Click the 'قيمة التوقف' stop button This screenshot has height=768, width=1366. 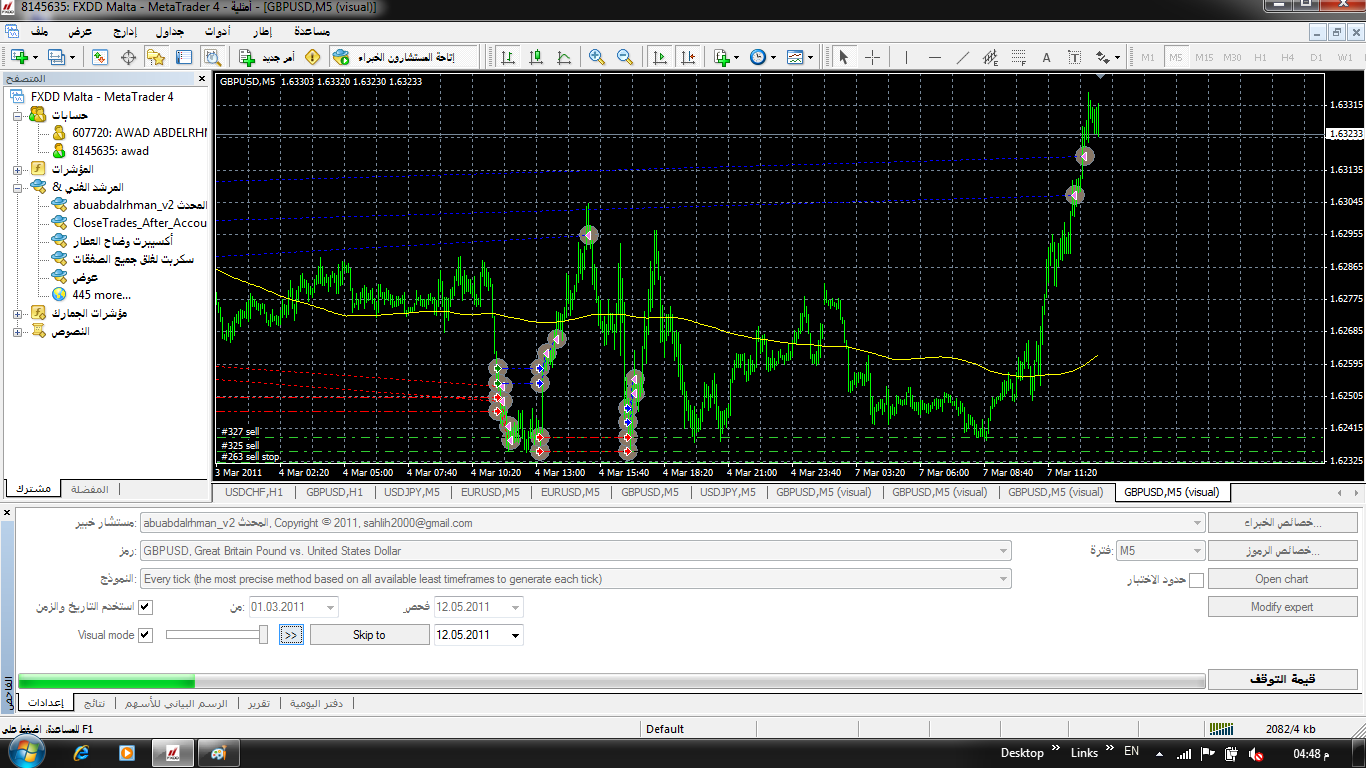coord(1282,679)
